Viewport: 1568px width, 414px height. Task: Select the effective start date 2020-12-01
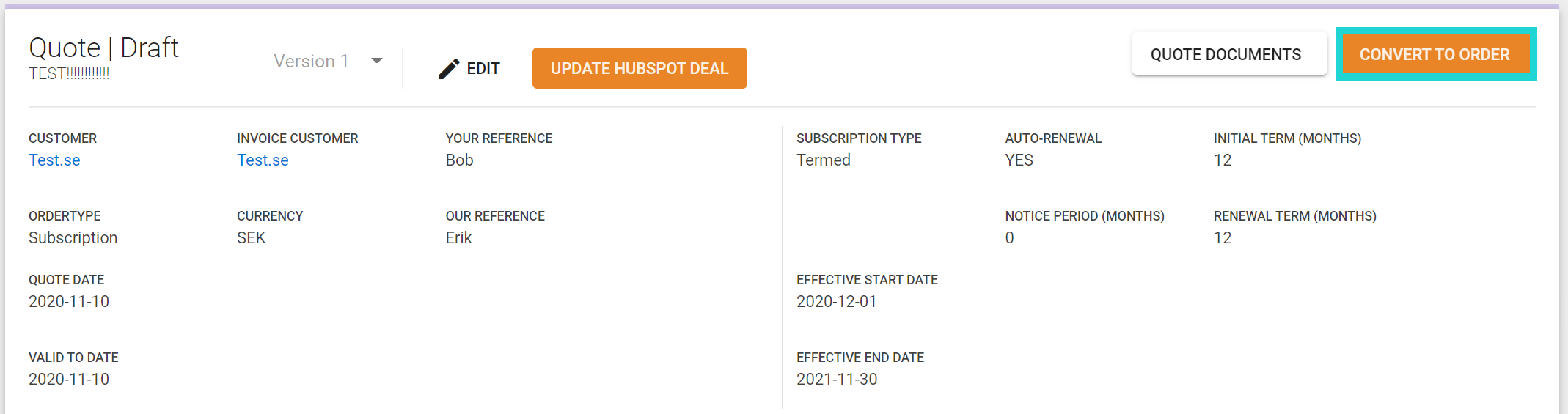pos(837,301)
